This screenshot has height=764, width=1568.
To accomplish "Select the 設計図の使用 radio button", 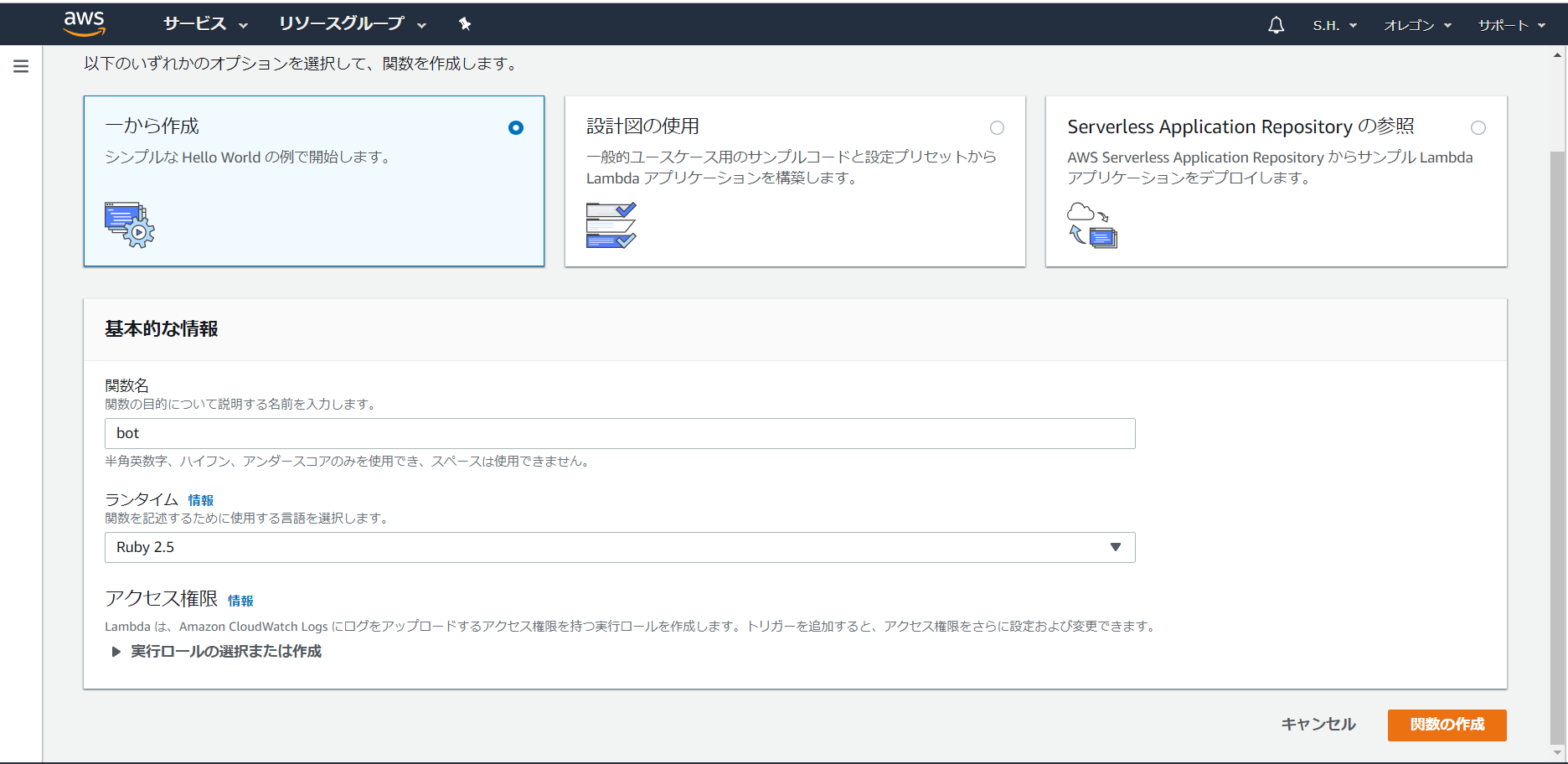I will tap(997, 127).
